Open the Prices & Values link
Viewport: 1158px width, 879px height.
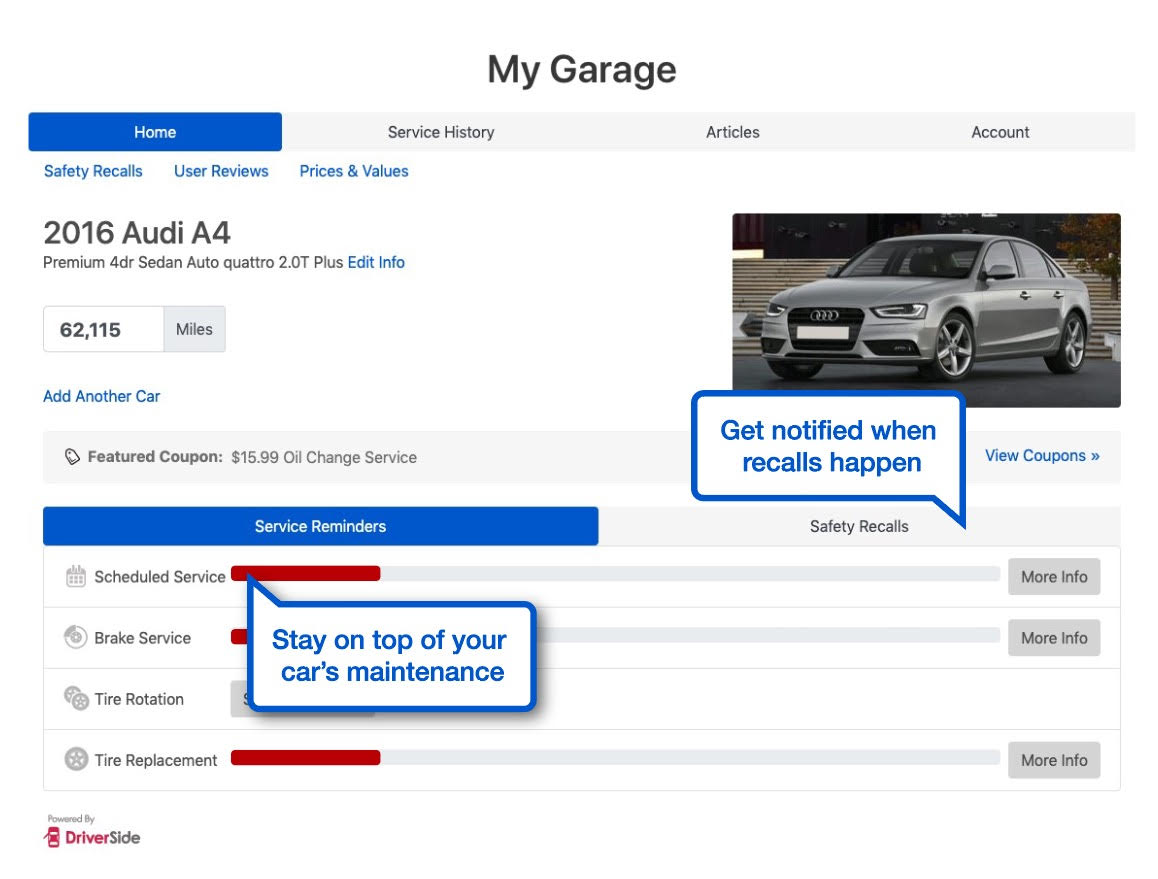pos(354,171)
